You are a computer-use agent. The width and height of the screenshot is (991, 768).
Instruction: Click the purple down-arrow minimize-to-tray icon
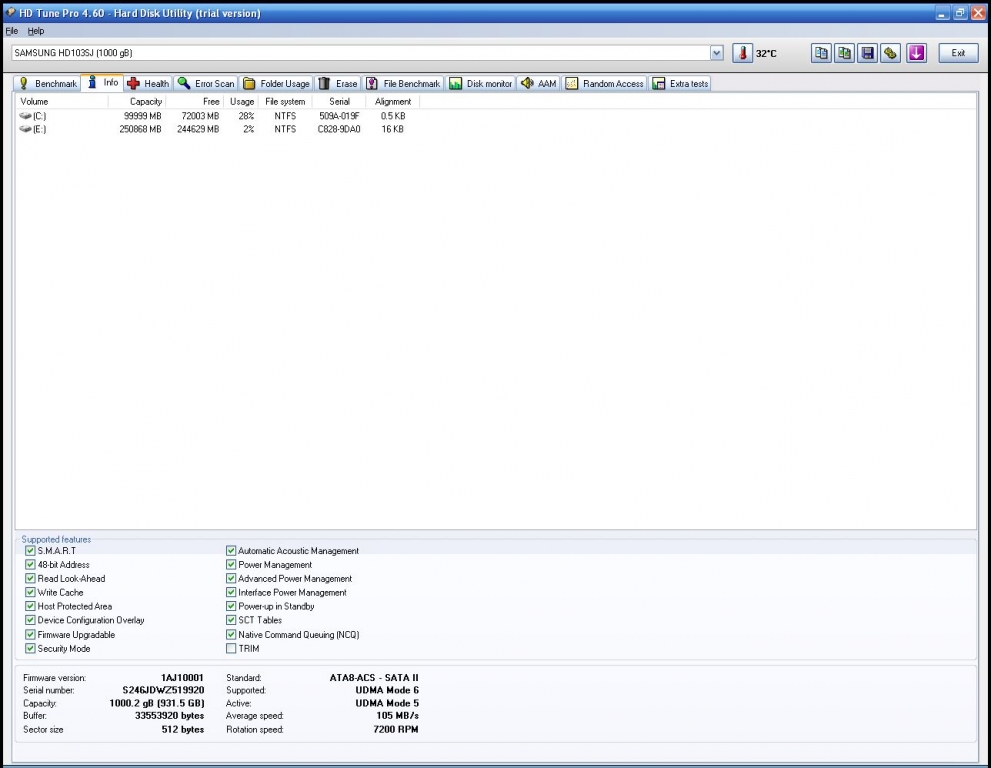pyautogui.click(x=916, y=53)
